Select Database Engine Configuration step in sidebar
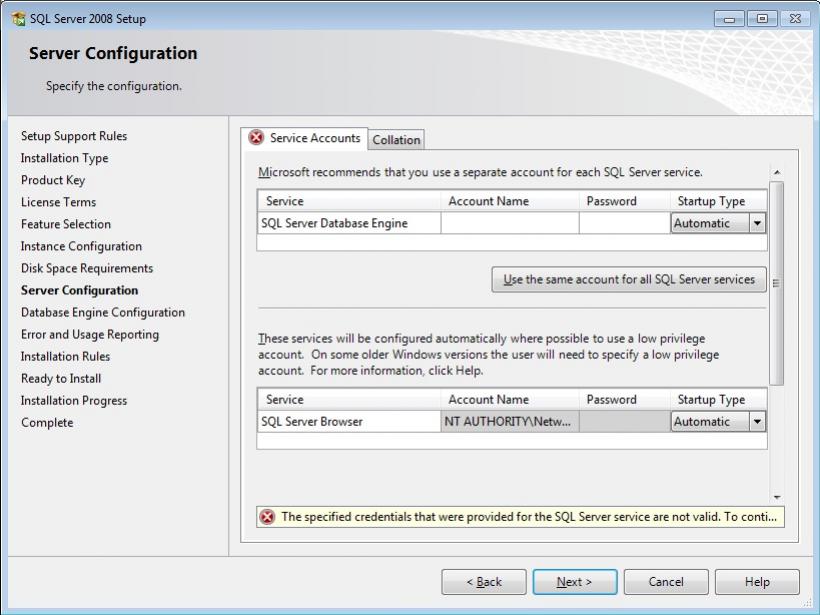820x615 pixels. pyautogui.click(x=103, y=312)
